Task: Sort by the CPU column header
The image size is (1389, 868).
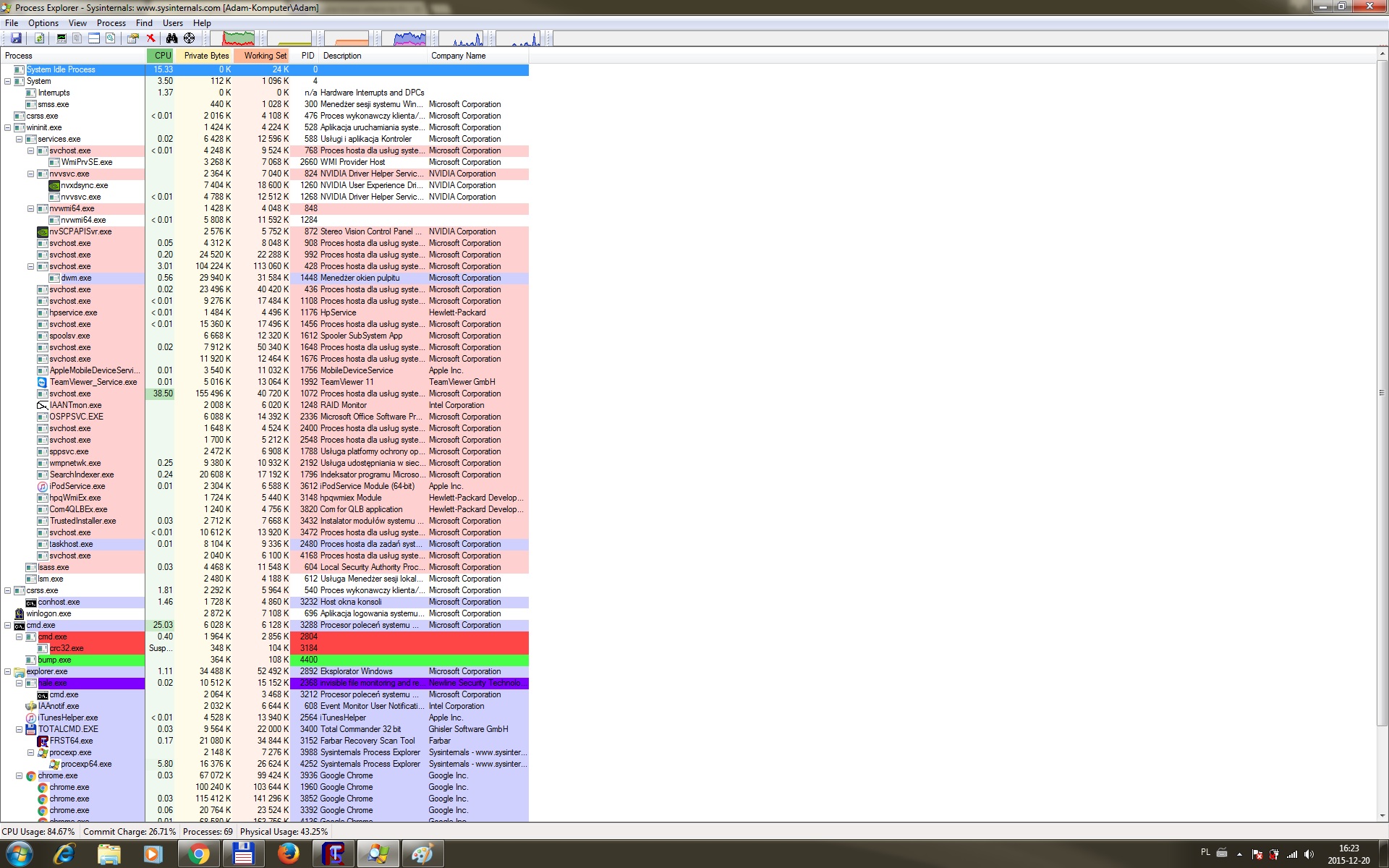Action: click(161, 56)
